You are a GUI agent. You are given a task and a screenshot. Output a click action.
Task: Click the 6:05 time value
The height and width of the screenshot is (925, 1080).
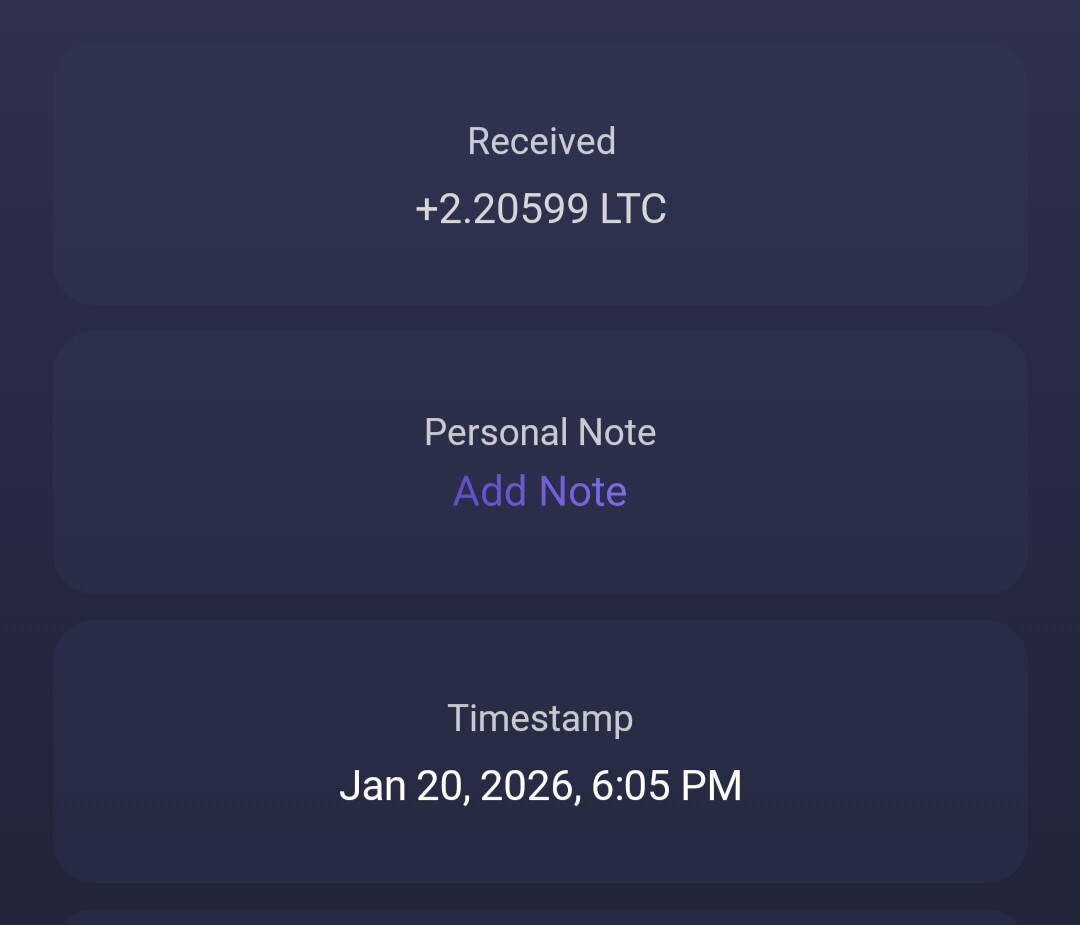point(630,786)
